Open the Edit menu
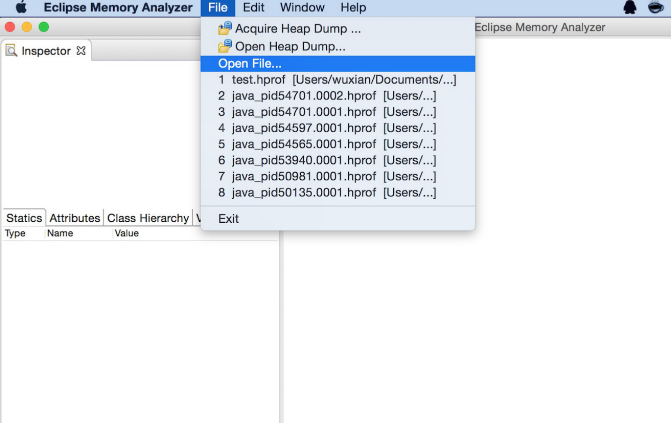Image resolution: width=671 pixels, height=424 pixels. coord(253,8)
